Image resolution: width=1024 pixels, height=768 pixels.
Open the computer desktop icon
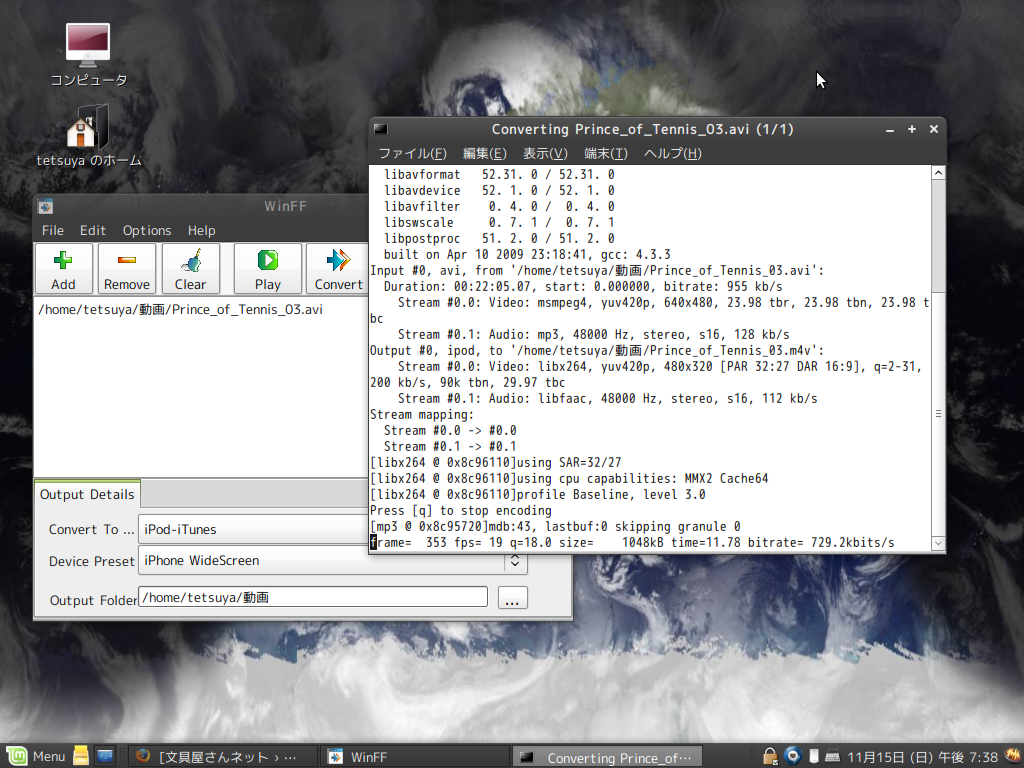click(89, 55)
